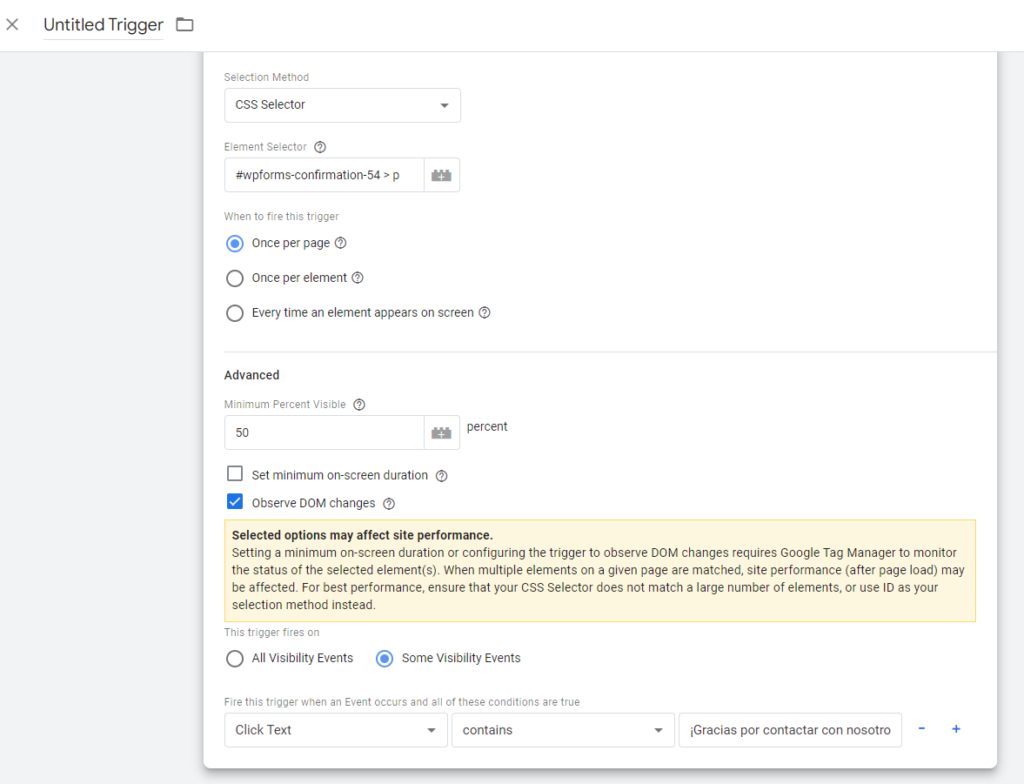Expand the Click Text variable dropdown

click(x=335, y=730)
